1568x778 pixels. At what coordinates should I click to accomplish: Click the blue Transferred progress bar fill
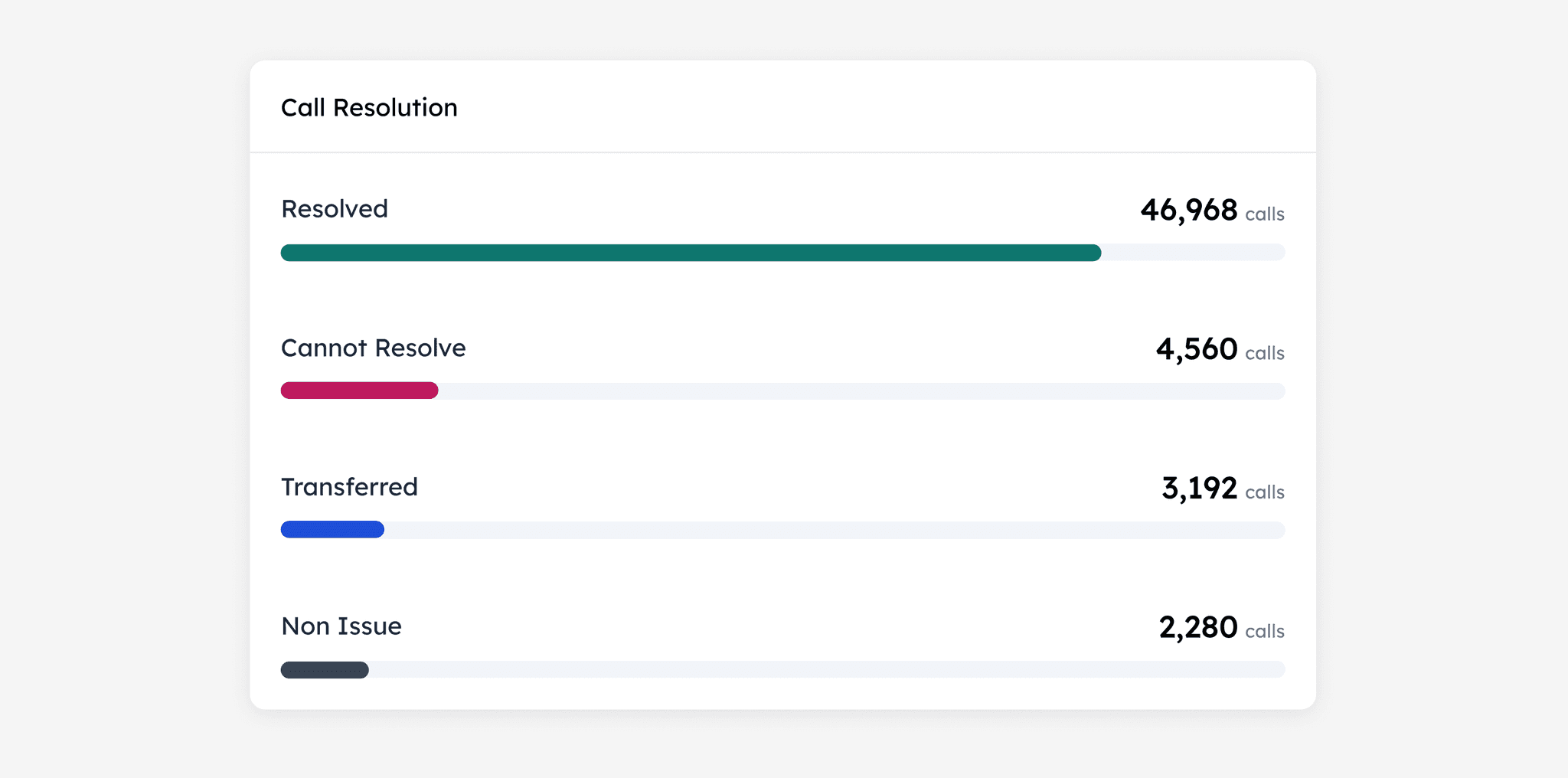click(332, 530)
